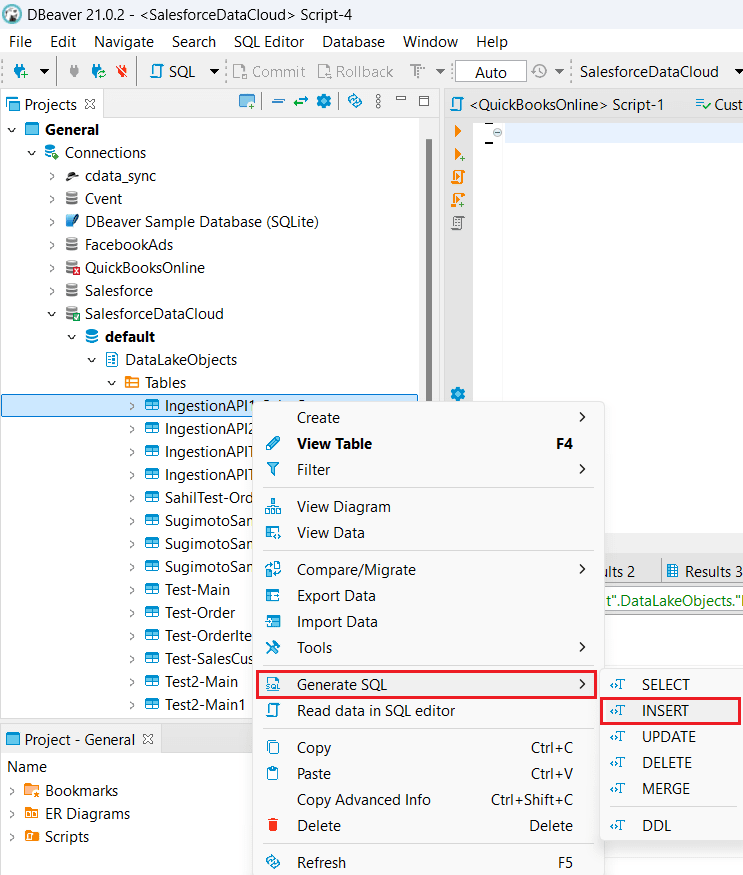Open the Database menu in menu bar
743x875 pixels.
353,42
